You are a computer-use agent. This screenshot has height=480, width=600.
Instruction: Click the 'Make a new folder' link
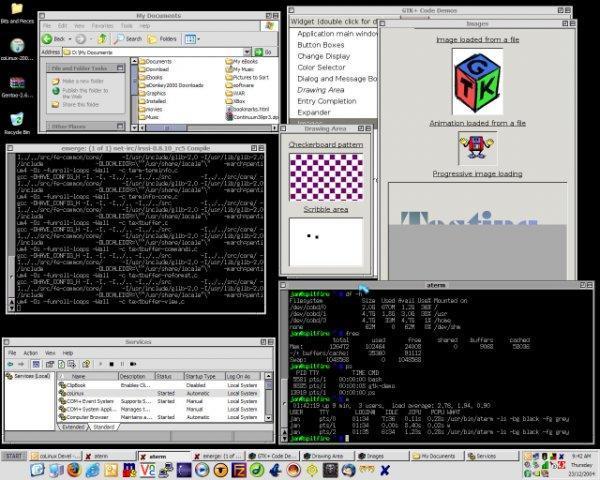click(83, 81)
